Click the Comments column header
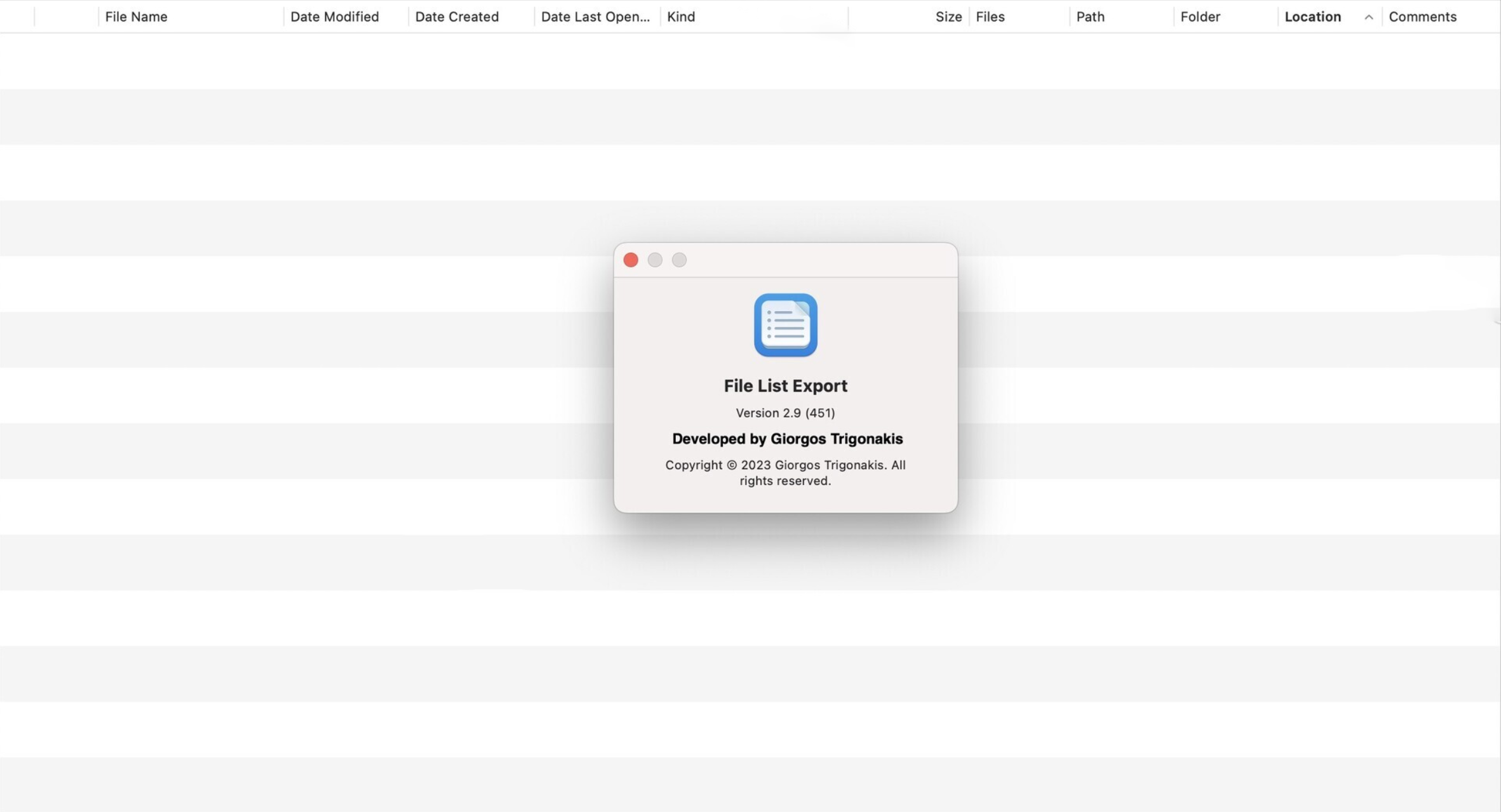 [x=1421, y=15]
